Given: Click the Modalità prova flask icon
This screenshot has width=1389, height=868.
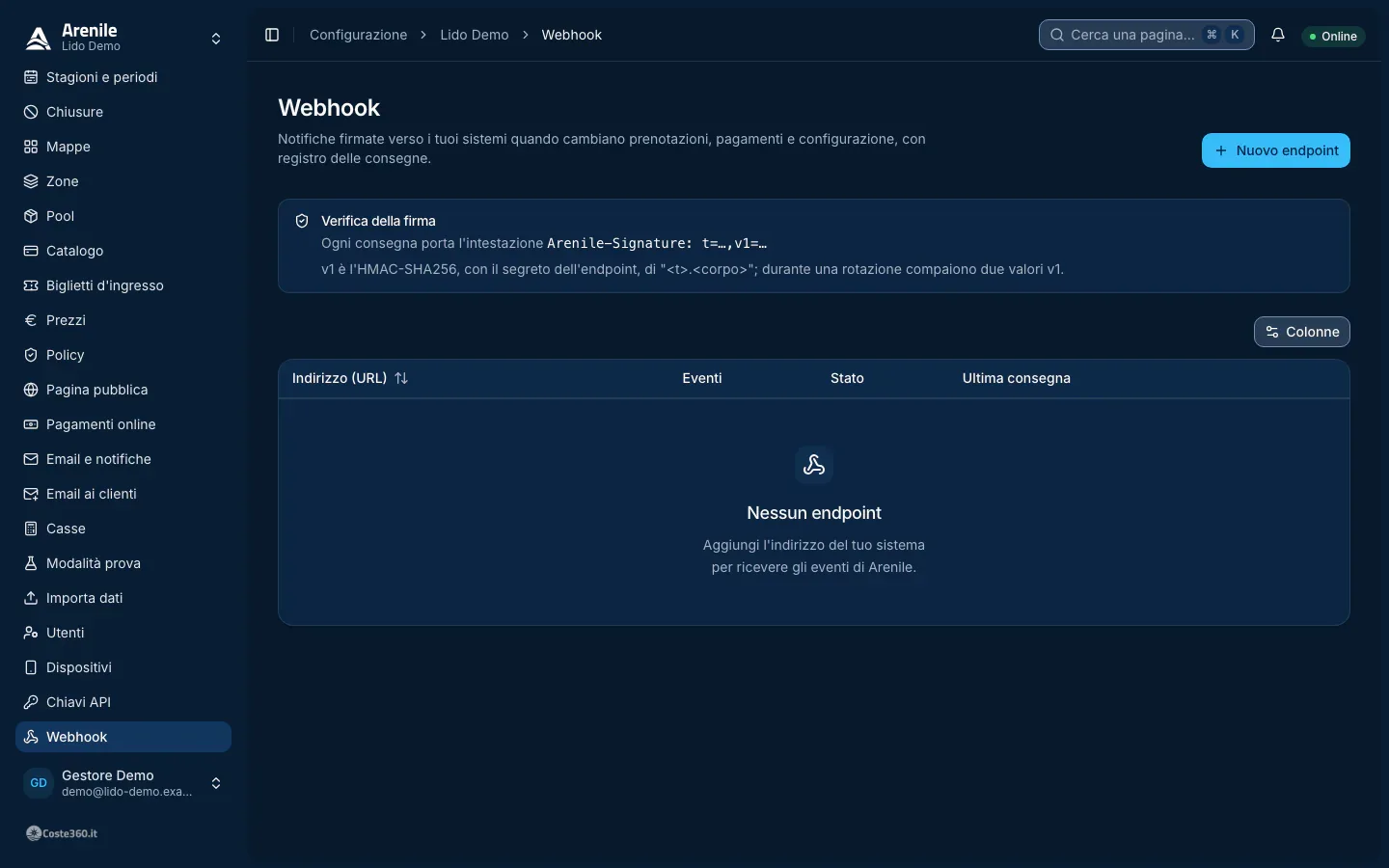Looking at the screenshot, I should point(31,563).
